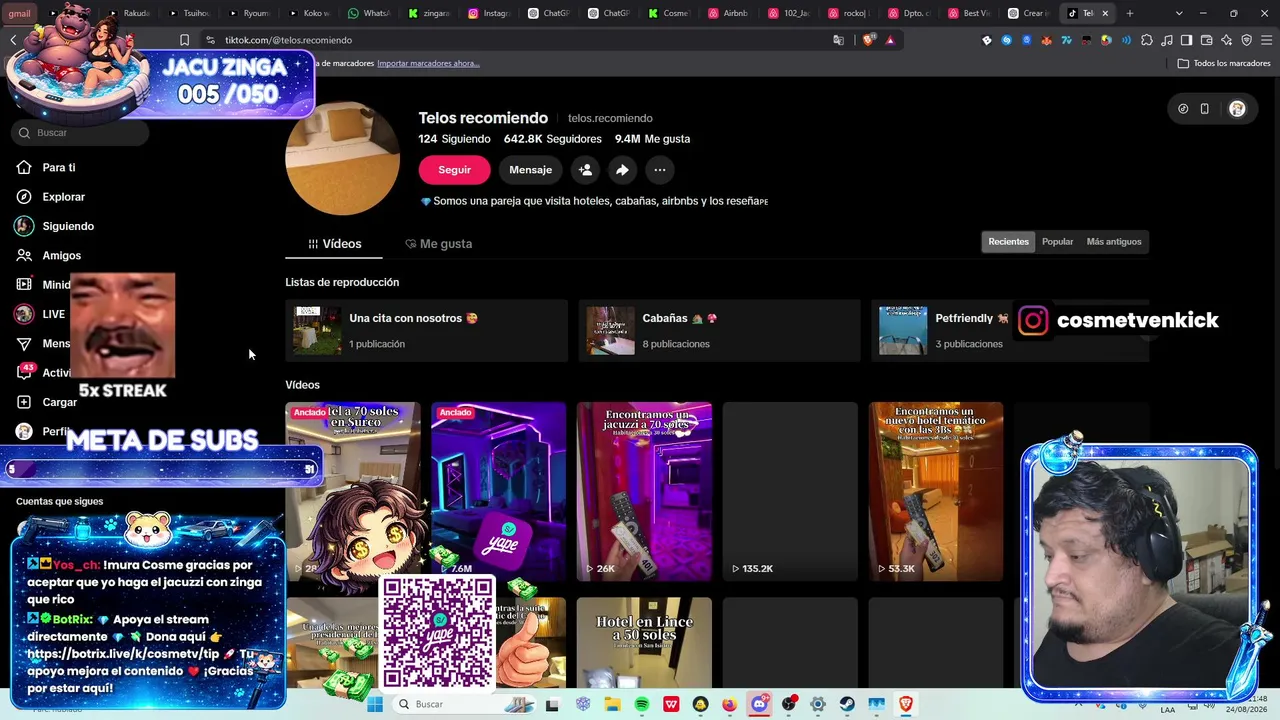Open the Todos los marcadores folder
1280x720 pixels.
pos(1224,64)
